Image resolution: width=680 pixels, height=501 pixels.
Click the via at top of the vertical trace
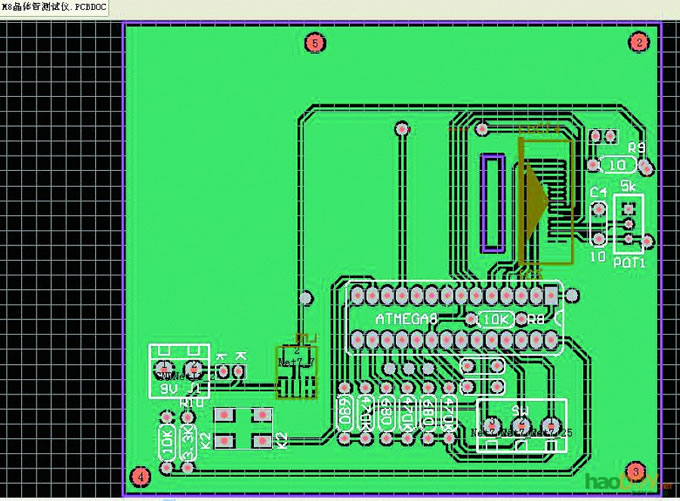[x=402, y=129]
